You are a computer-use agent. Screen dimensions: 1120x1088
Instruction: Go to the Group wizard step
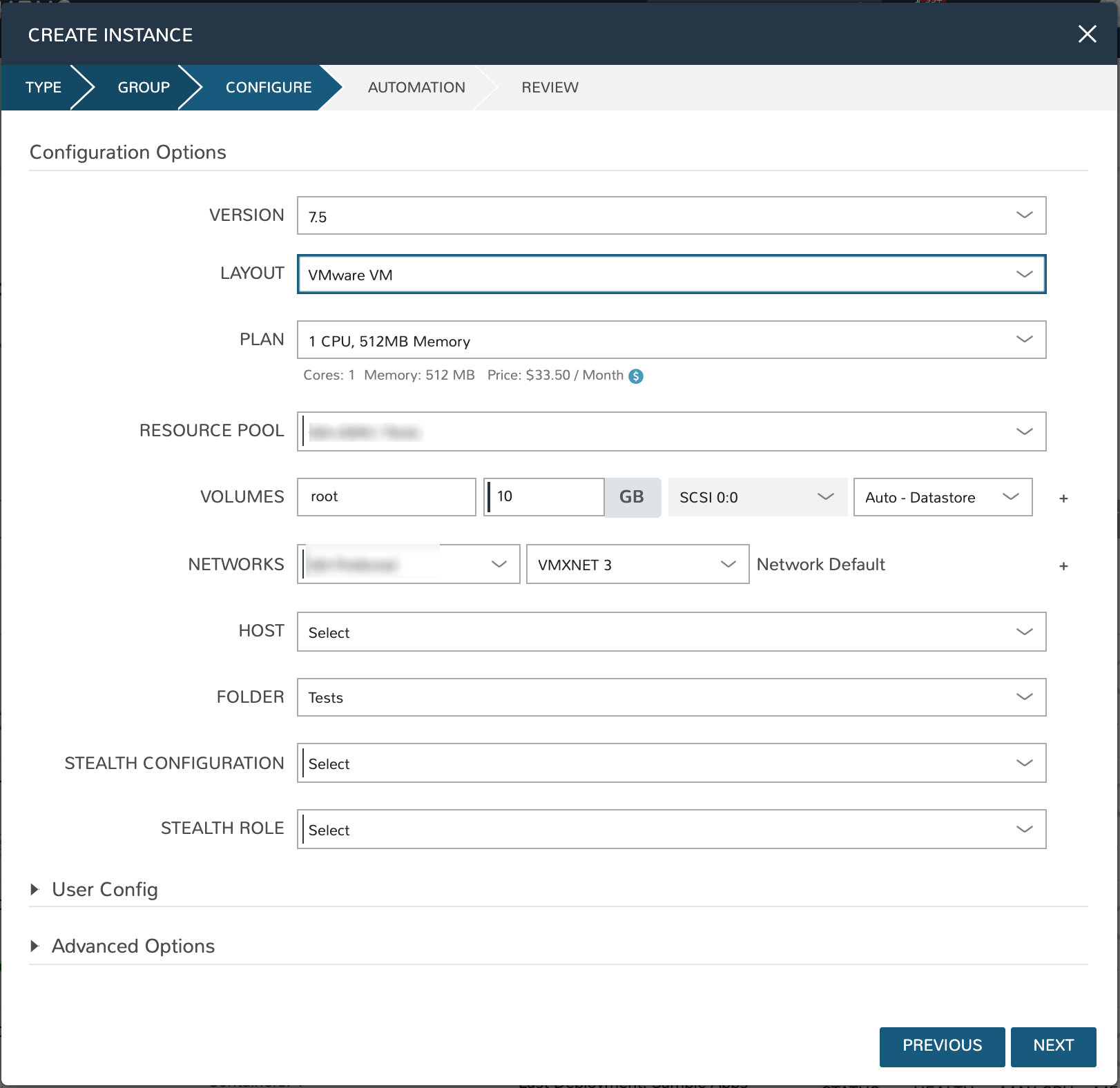pos(144,88)
